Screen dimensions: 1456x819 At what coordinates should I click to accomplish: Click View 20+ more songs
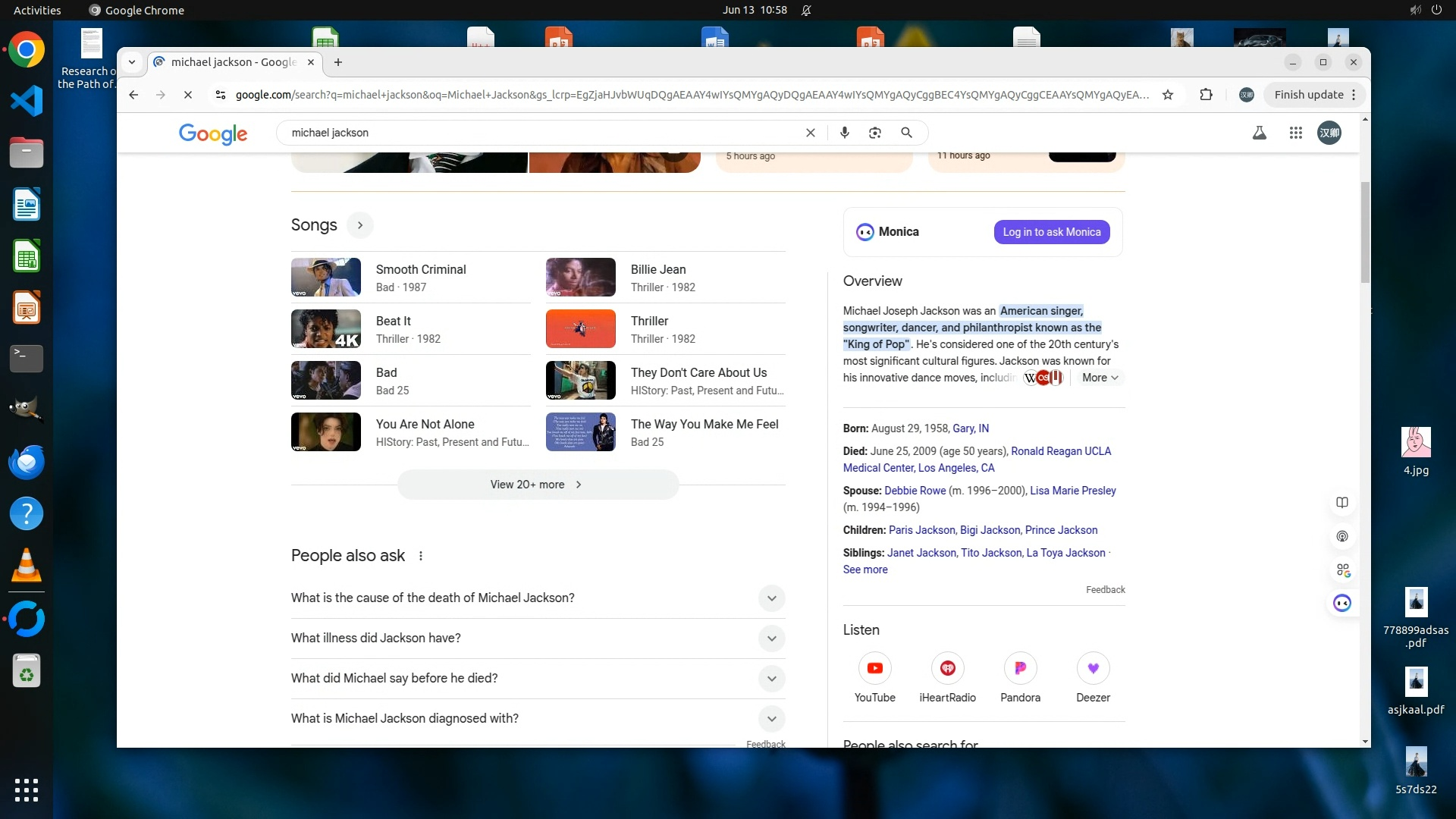(x=538, y=485)
